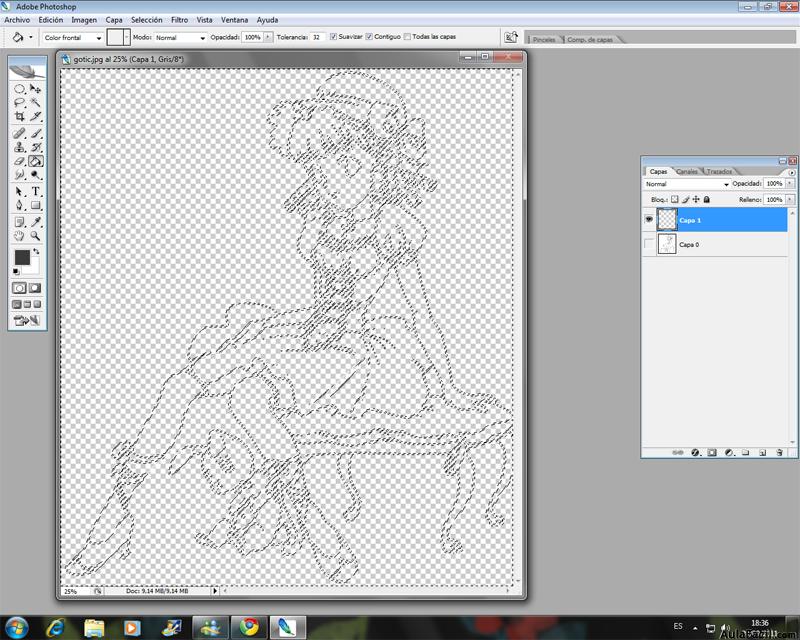Image resolution: width=800 pixels, height=640 pixels.
Task: Select the Brush tool
Action: 36,134
